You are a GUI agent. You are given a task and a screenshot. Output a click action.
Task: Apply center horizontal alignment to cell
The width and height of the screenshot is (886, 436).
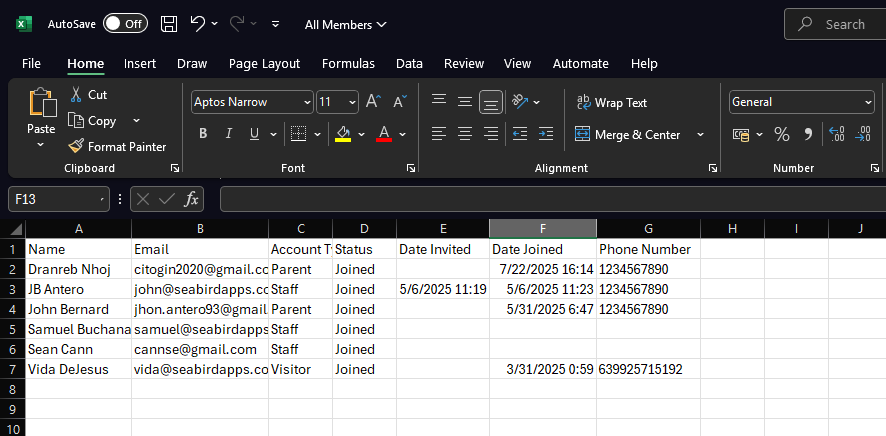point(464,134)
